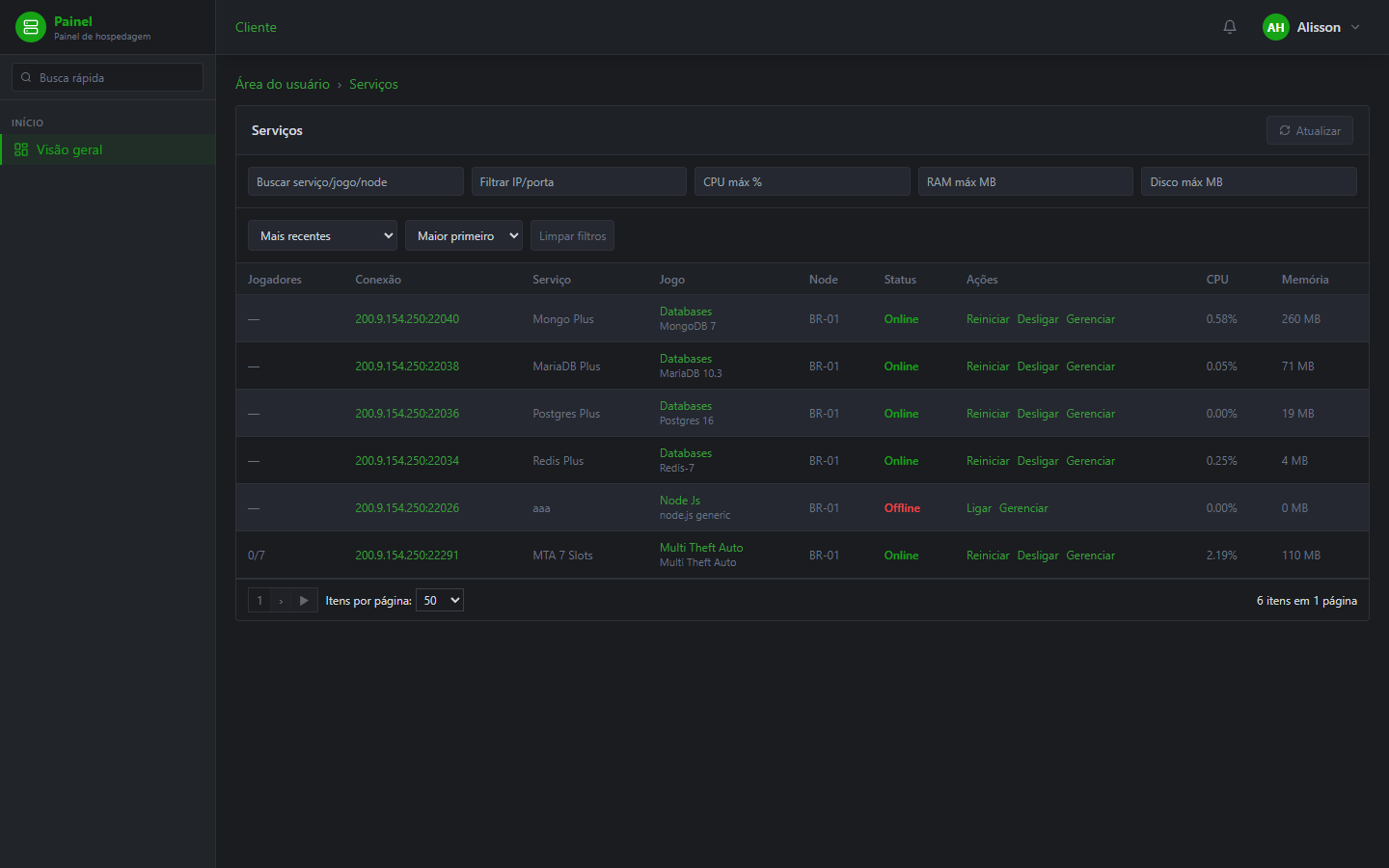
Task: Click Gerenciar for Mongo Plus
Action: [1090, 318]
